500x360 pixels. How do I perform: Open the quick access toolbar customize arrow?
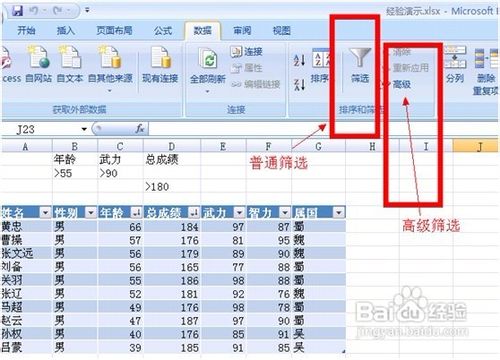click(87, 10)
